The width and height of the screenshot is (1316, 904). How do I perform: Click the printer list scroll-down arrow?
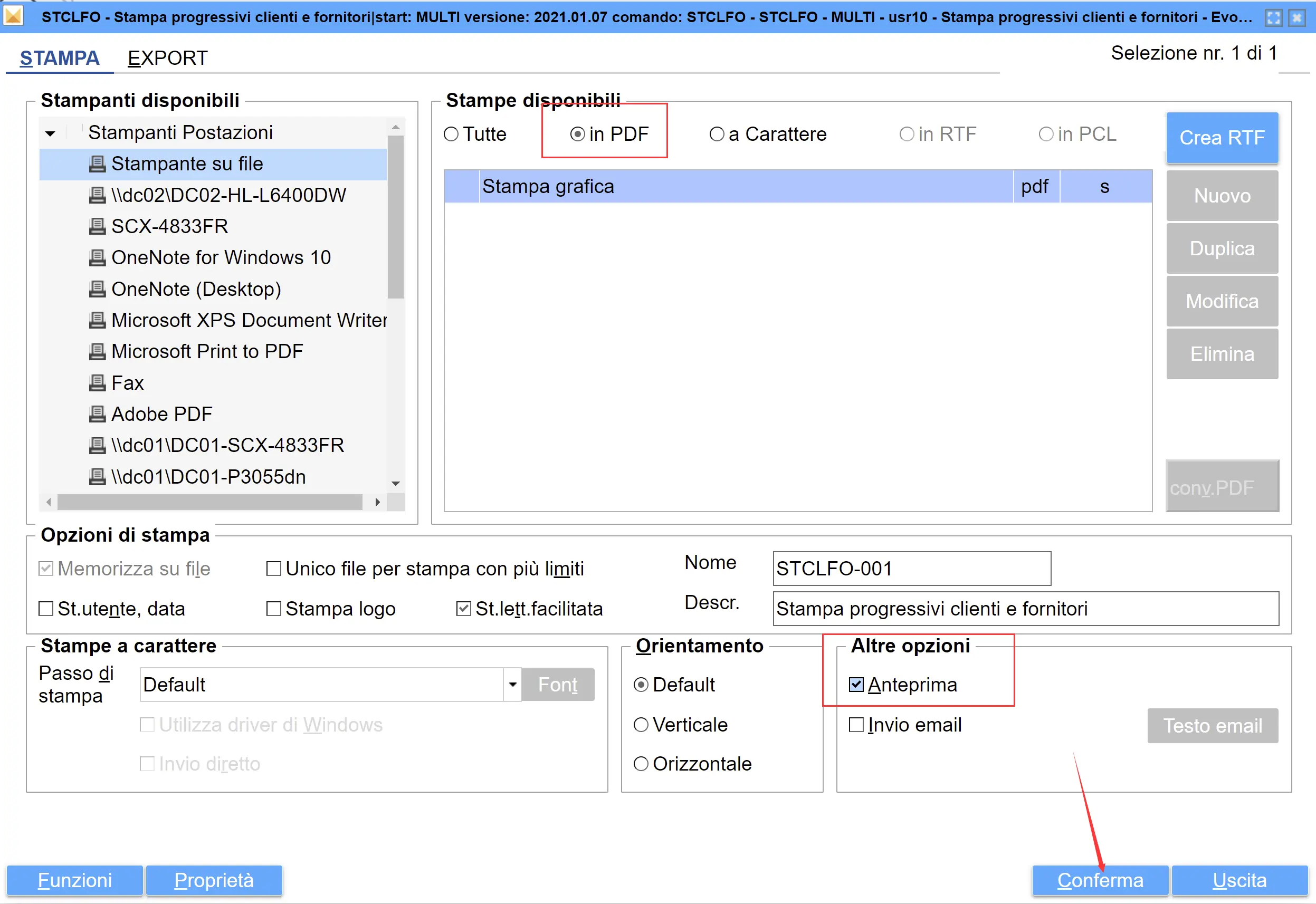click(x=395, y=484)
